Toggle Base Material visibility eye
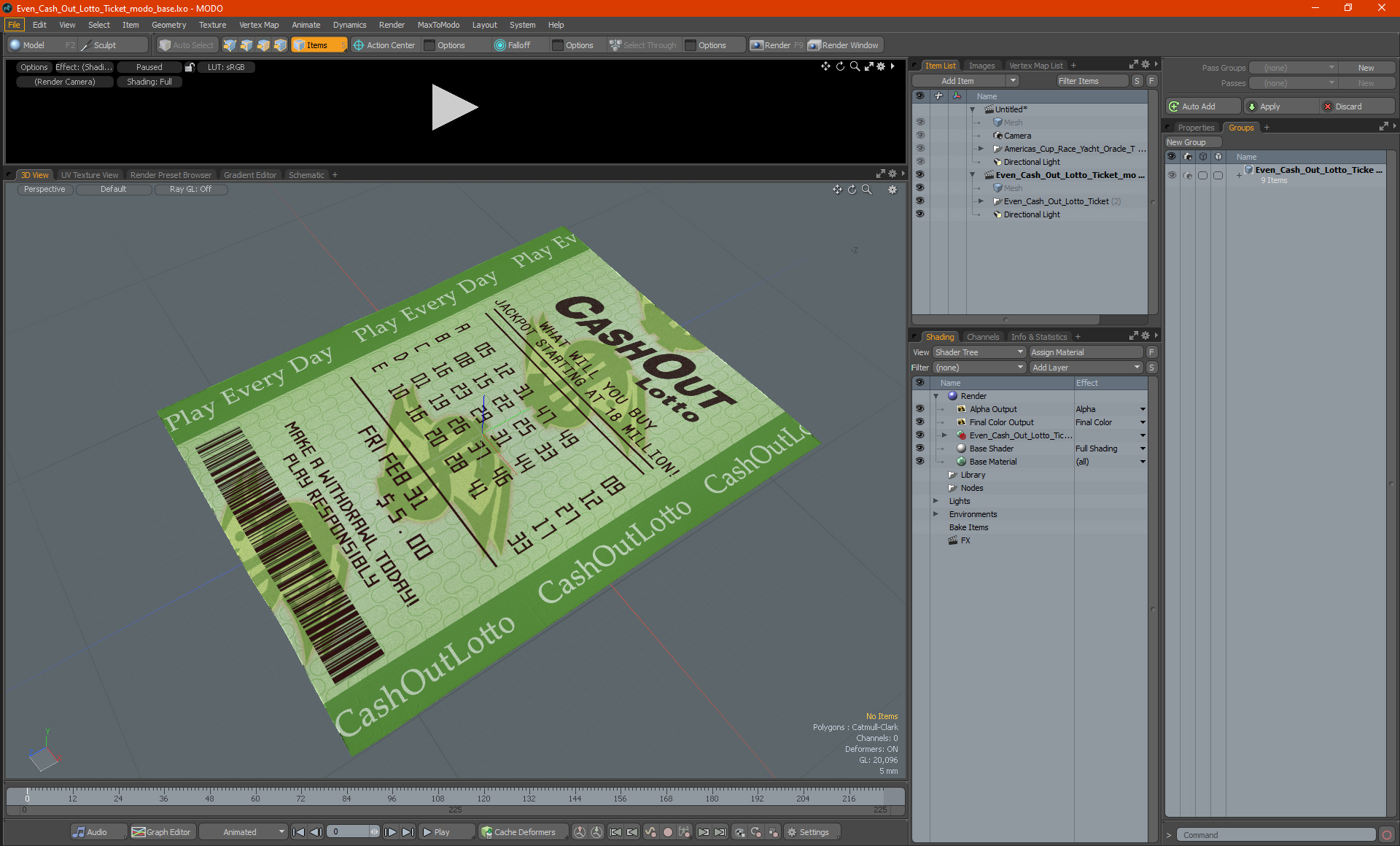1400x846 pixels. pos(919,462)
